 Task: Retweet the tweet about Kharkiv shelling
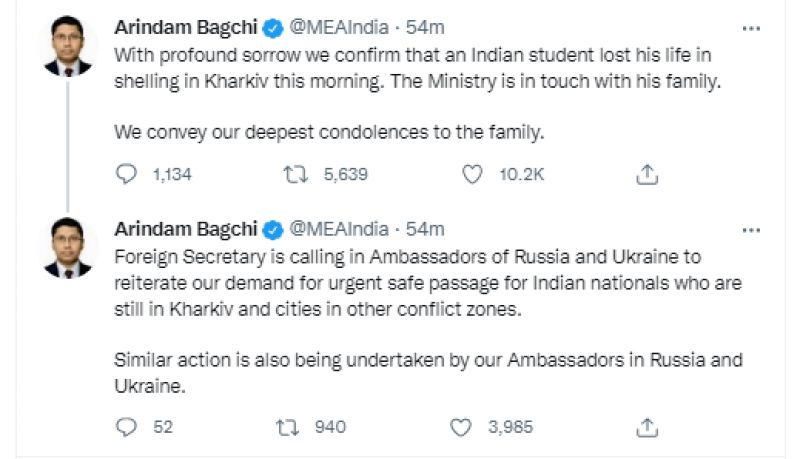point(296,175)
